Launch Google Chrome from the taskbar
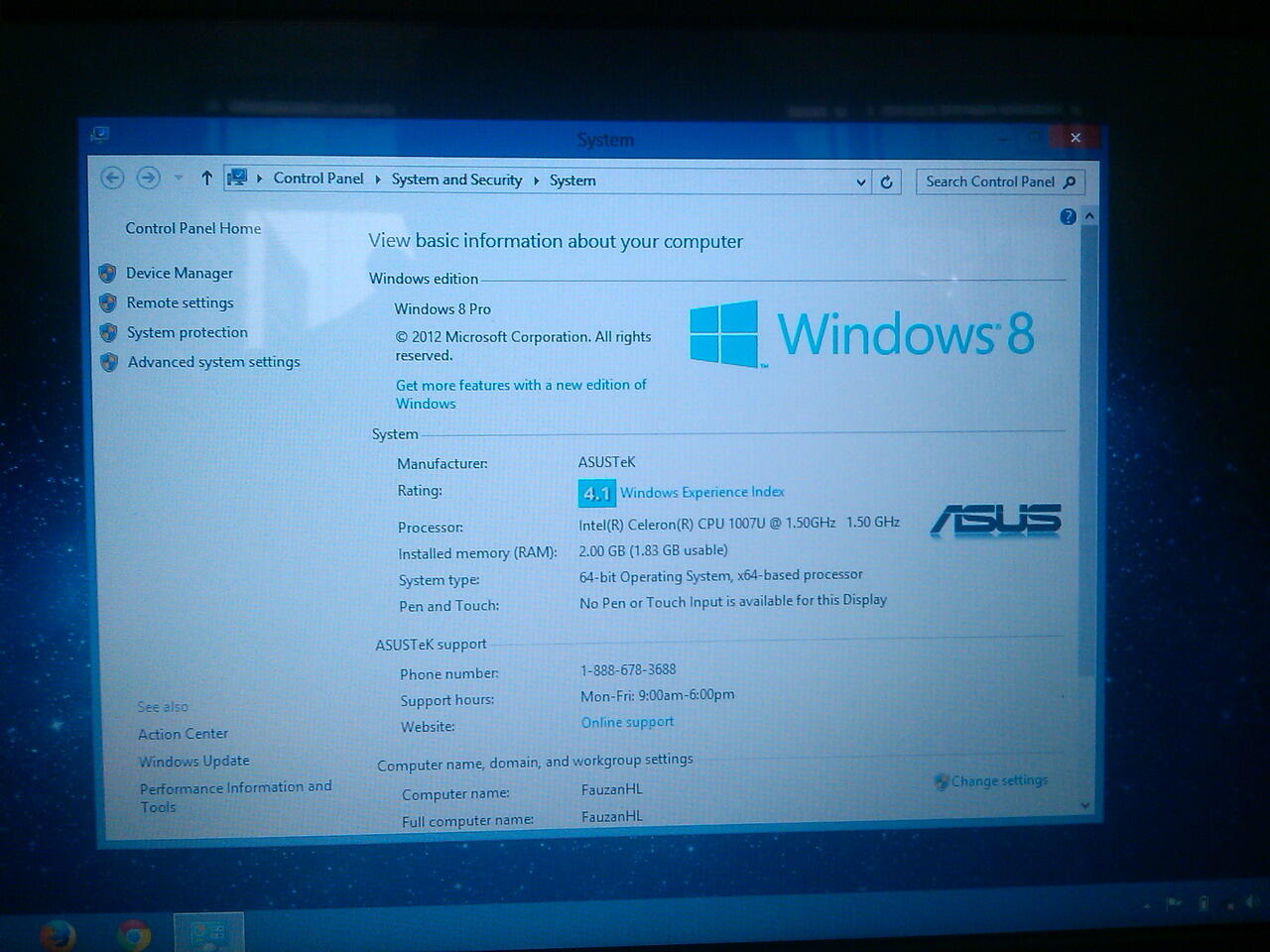This screenshot has height=952, width=1270. tap(134, 935)
